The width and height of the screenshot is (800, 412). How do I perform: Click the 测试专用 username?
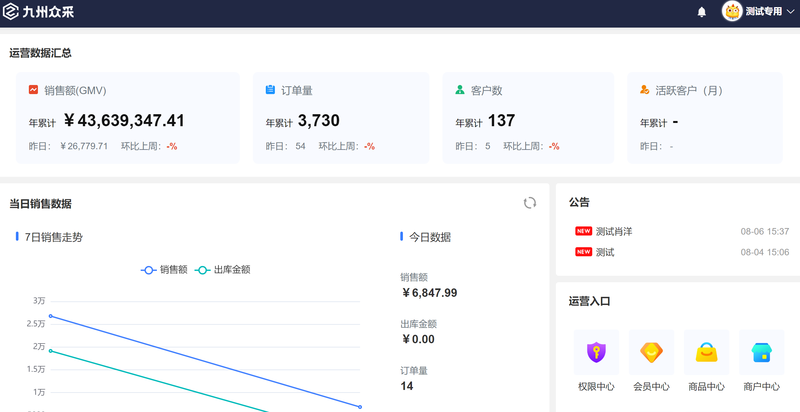point(763,12)
